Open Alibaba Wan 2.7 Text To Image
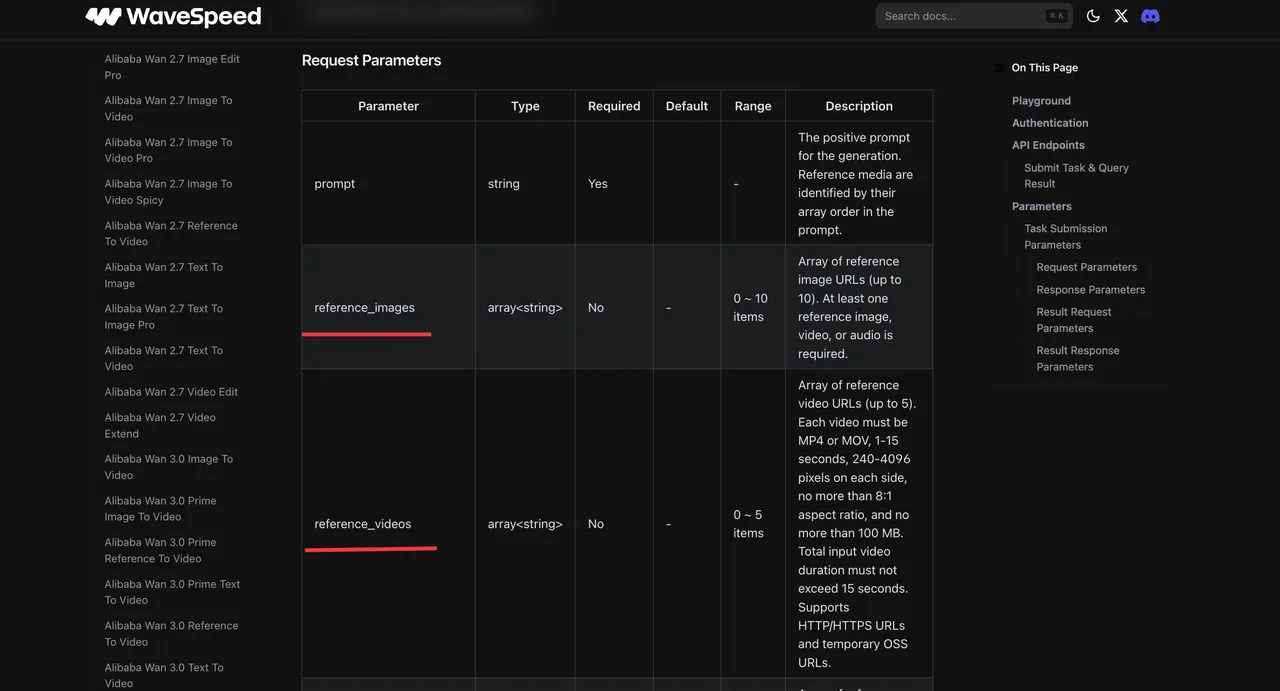The width and height of the screenshot is (1280, 691). click(164, 275)
